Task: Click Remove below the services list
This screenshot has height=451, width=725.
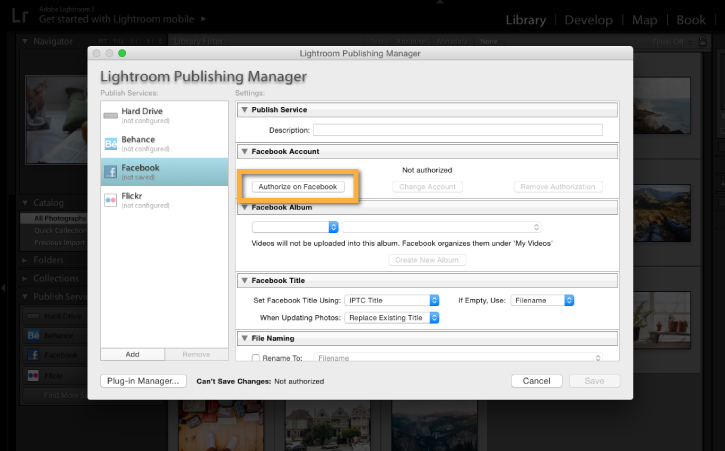Action: click(196, 354)
